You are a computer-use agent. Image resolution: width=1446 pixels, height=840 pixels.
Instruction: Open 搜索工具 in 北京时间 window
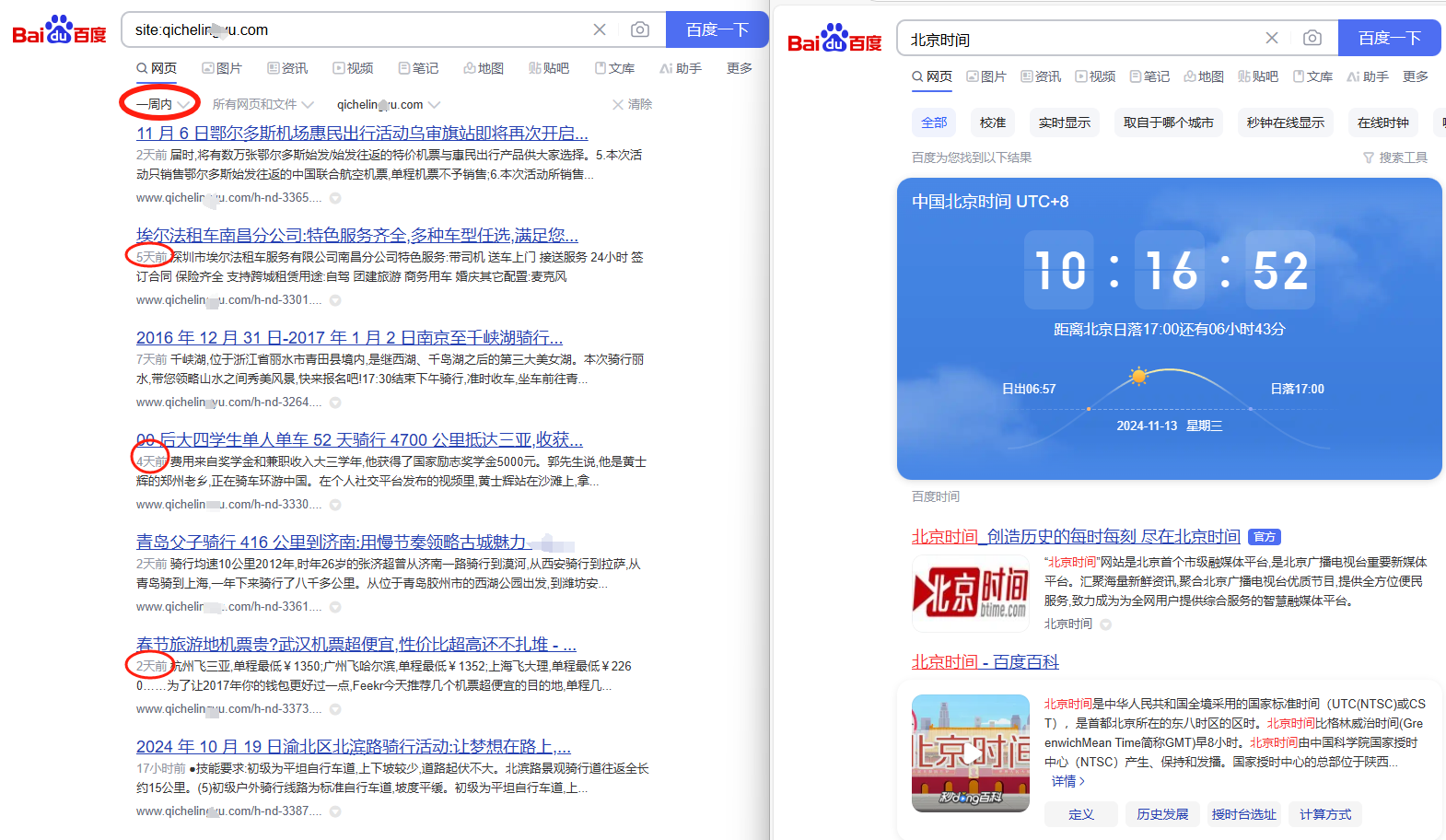(x=1395, y=157)
